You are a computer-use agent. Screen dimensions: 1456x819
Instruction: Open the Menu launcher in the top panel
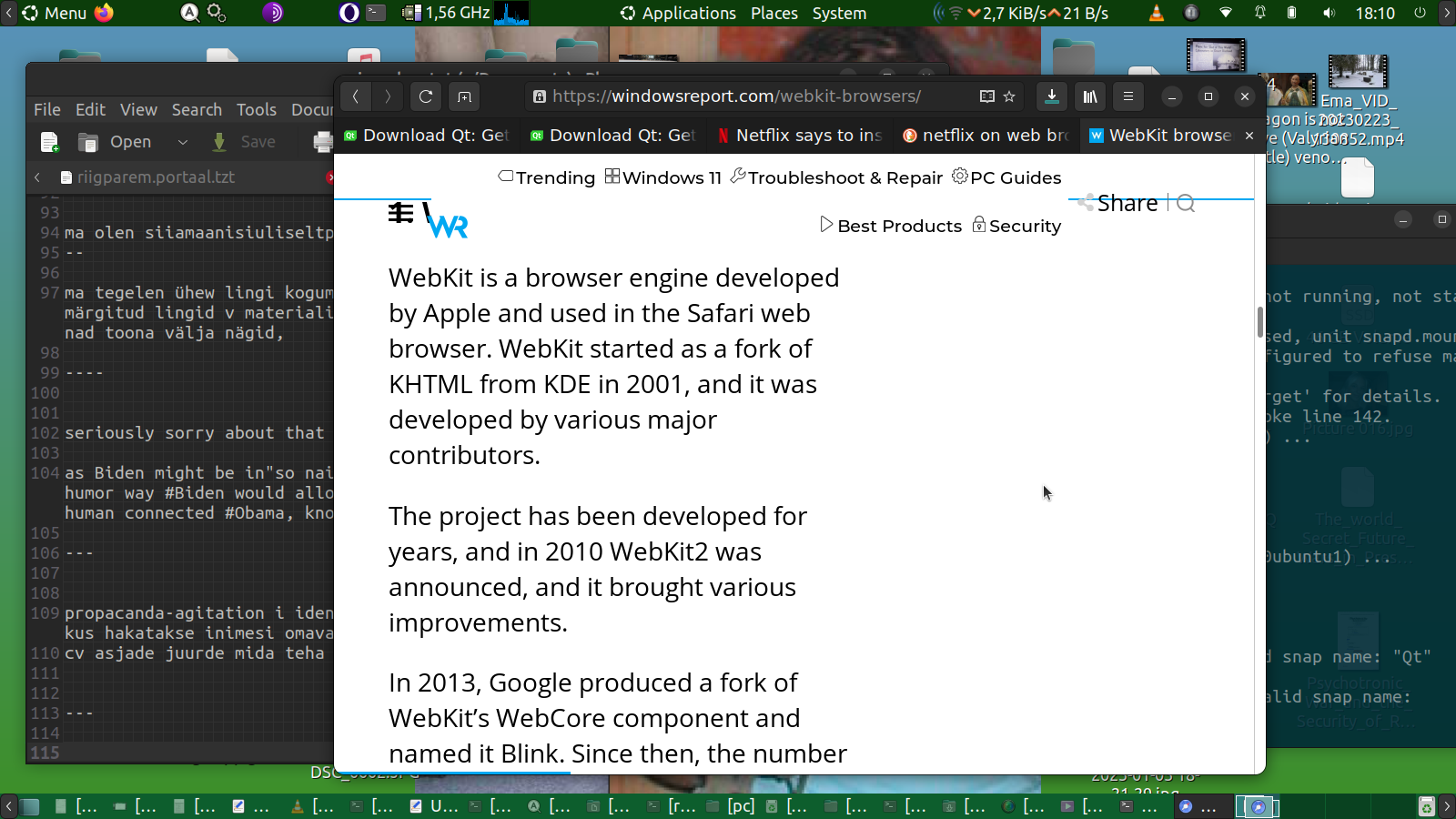pos(55,13)
